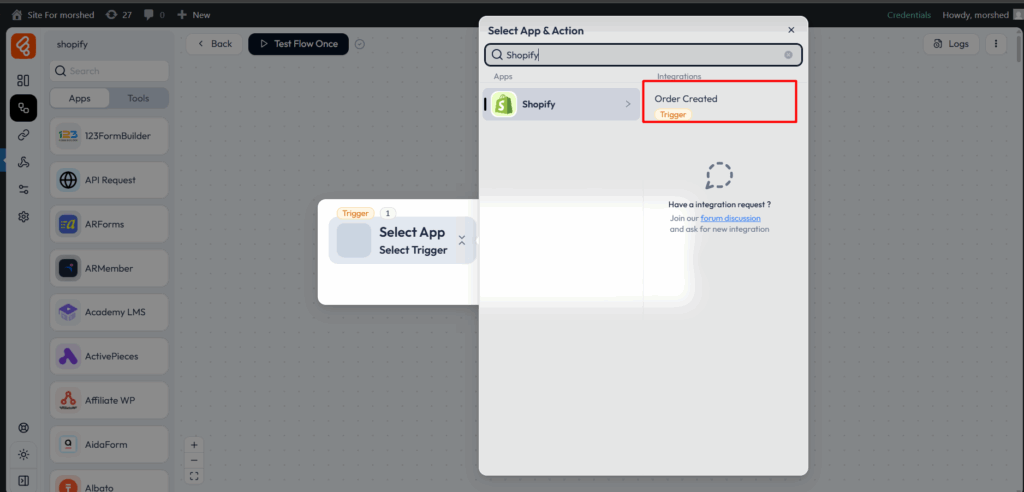Zoom in on the flow canvas

click(x=194, y=445)
